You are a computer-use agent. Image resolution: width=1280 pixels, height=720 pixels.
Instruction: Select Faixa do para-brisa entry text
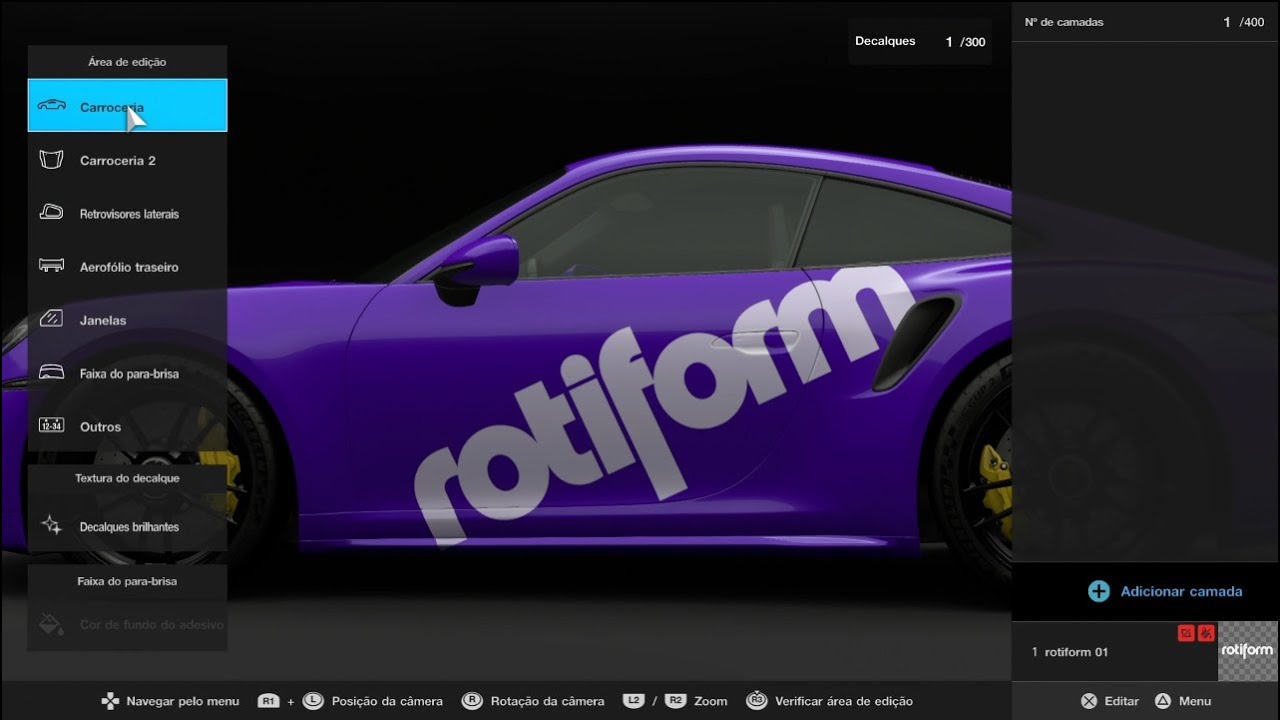point(129,373)
